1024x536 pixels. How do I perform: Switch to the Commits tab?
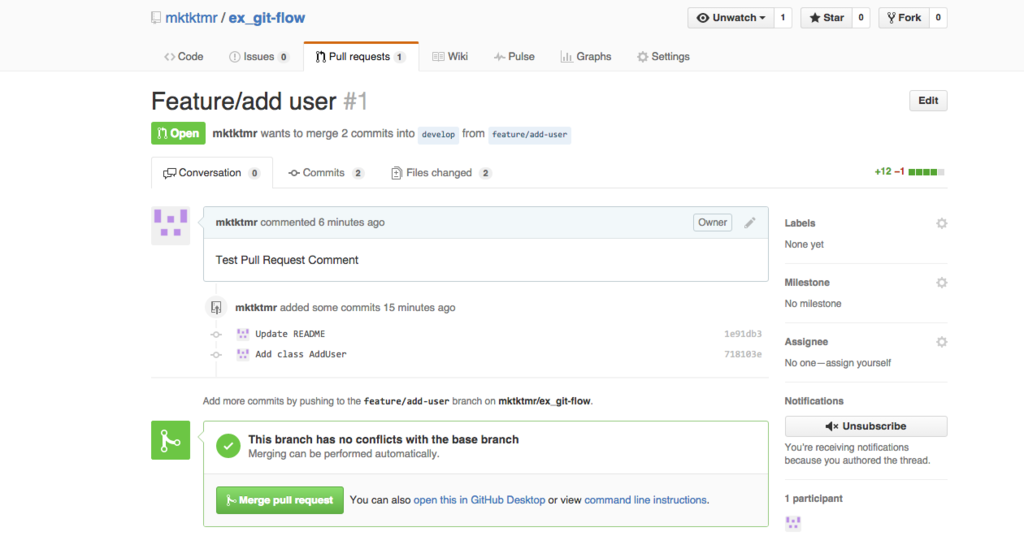pyautogui.click(x=325, y=173)
